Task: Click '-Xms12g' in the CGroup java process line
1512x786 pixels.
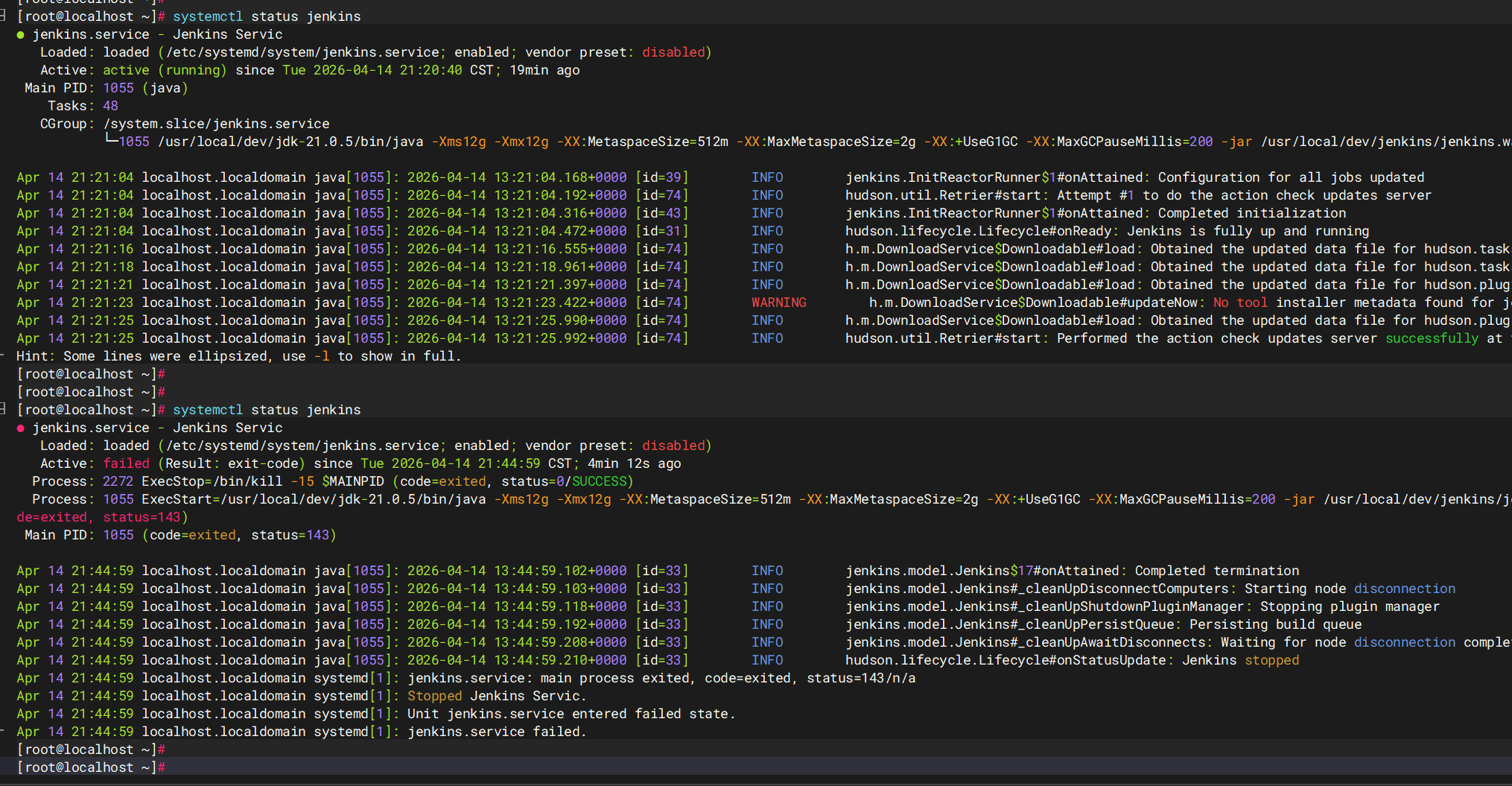Action: [458, 142]
